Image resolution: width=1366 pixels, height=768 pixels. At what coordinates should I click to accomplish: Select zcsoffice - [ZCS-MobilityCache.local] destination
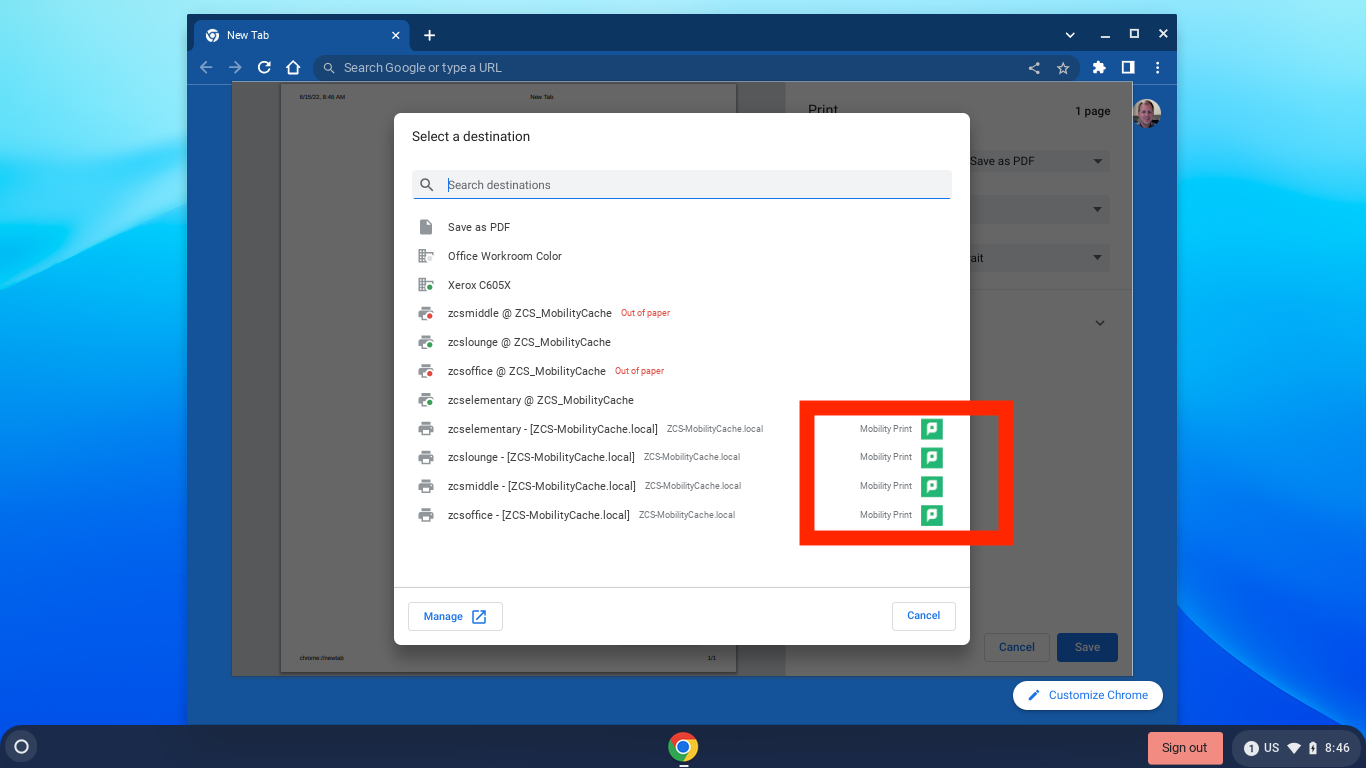click(681, 515)
